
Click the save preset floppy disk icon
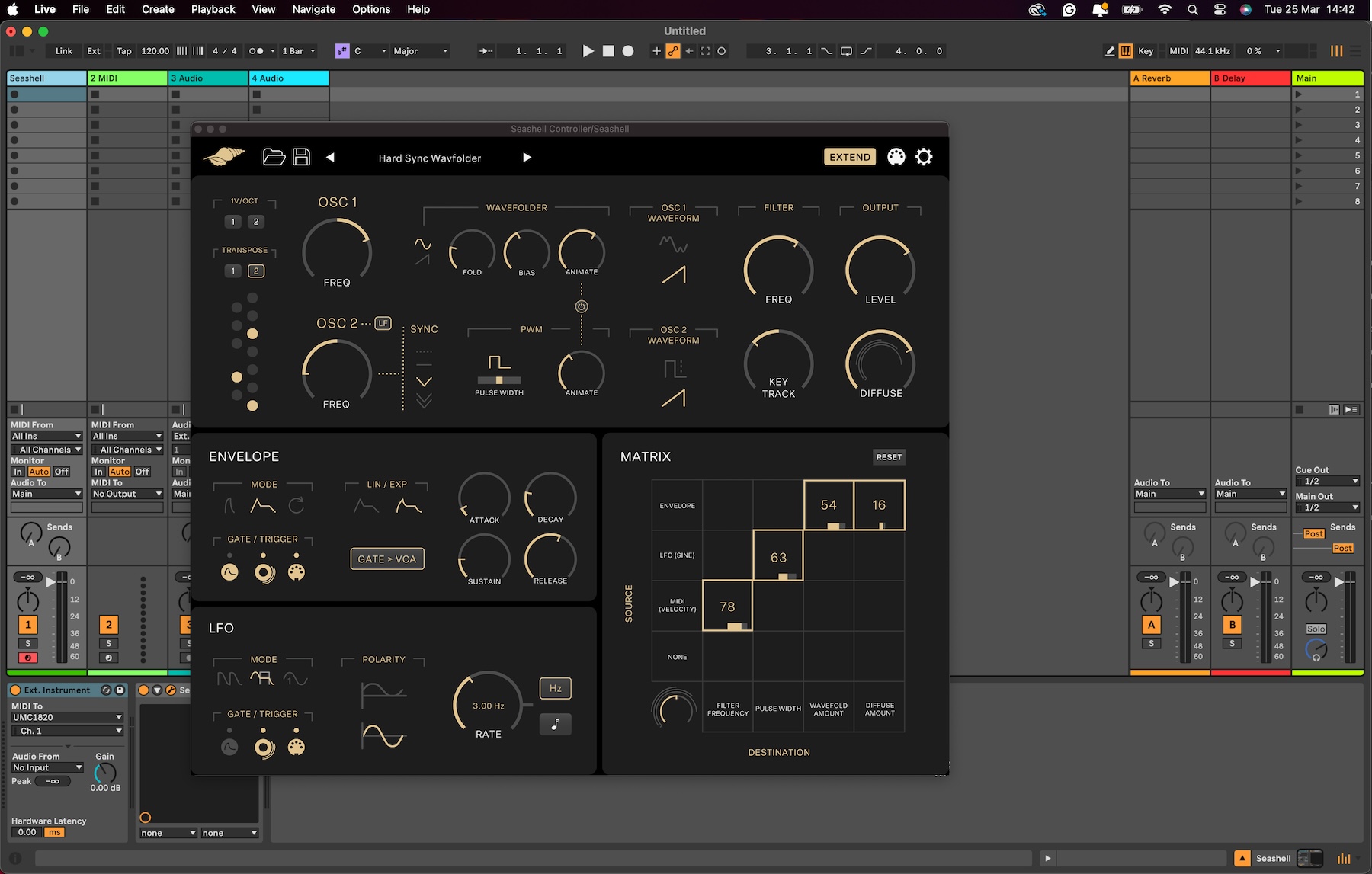click(302, 157)
